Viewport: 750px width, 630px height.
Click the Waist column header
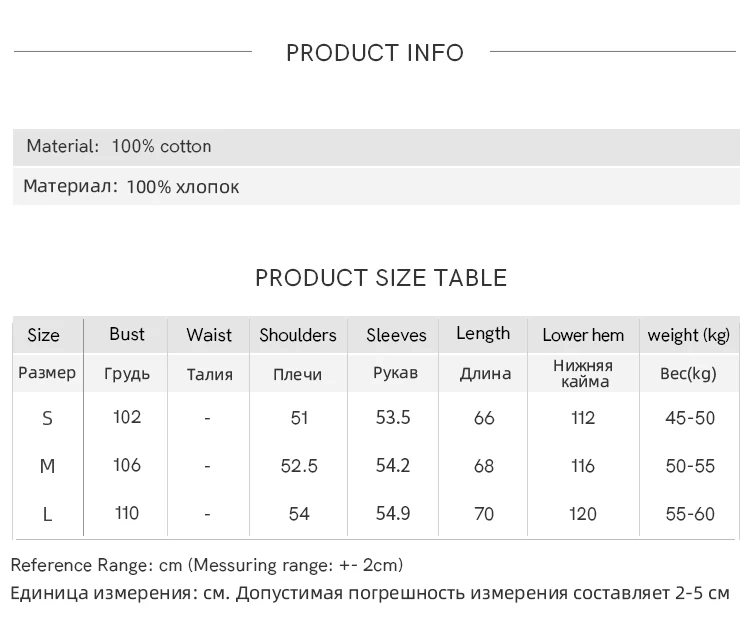click(209, 335)
